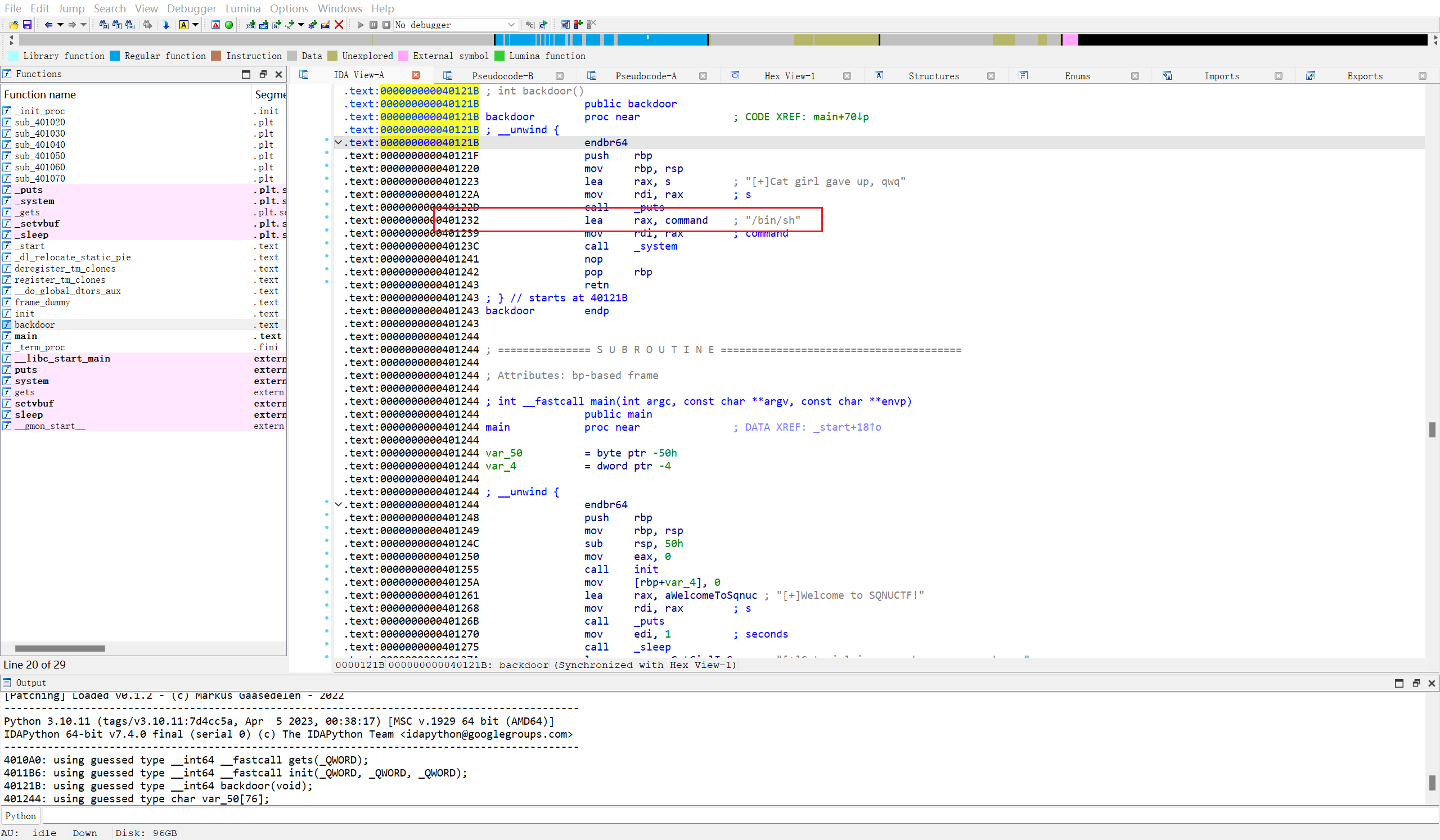Click the Functions panel horizontal scrollbar thumb
This screenshot has width=1440, height=840.
60,649
